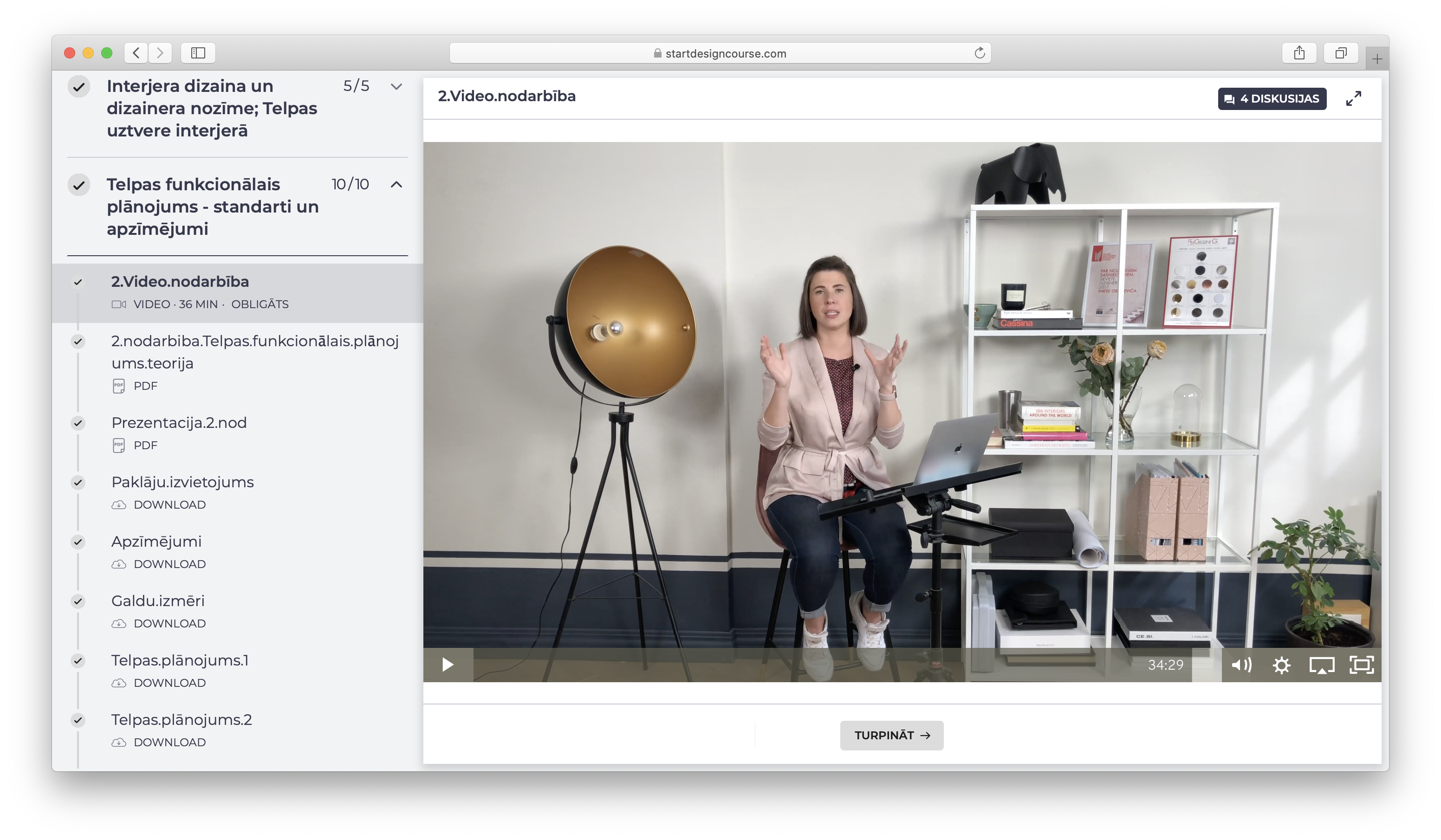Viewport: 1441px width, 840px height.
Task: Click the AirPlay icon in player
Action: [1322, 665]
